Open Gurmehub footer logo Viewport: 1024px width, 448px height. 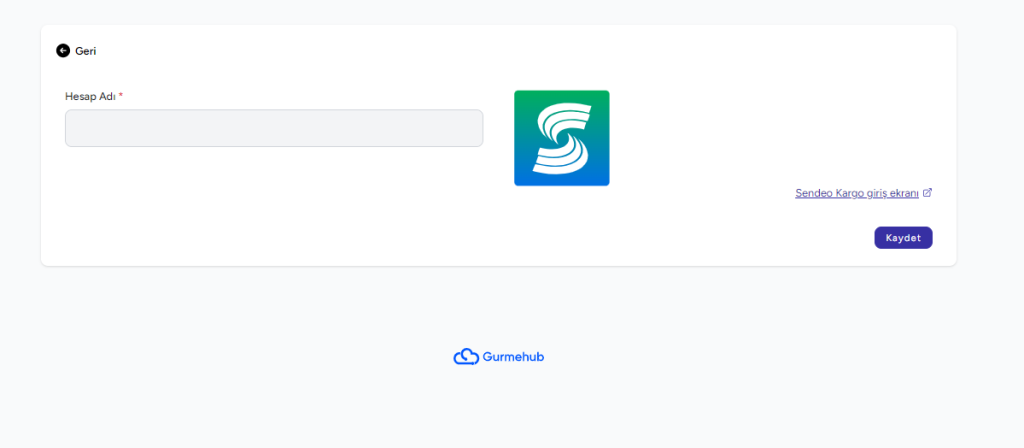(499, 357)
